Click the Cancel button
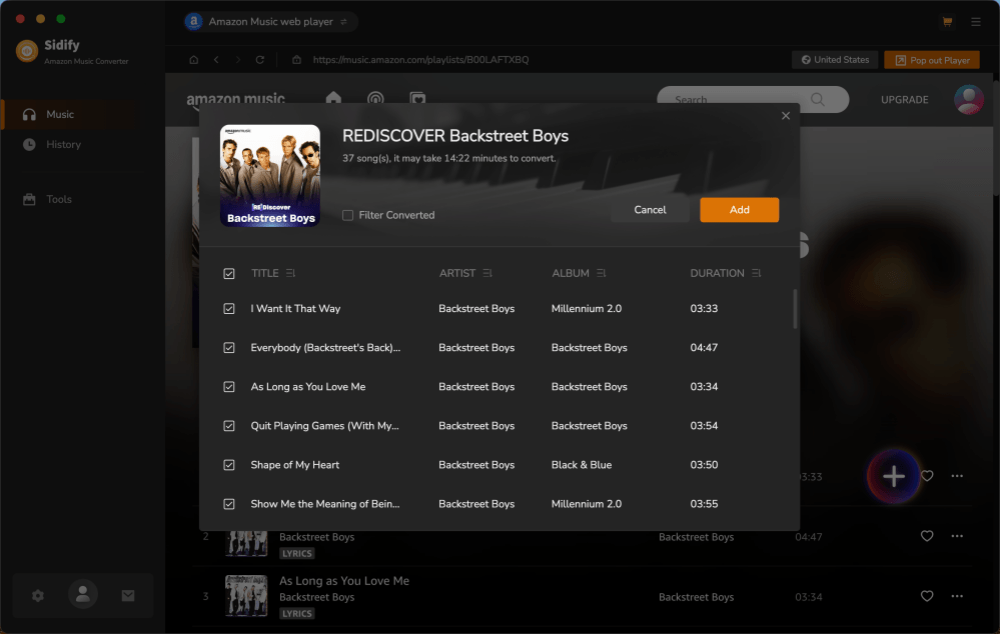This screenshot has height=634, width=1000. click(x=650, y=210)
